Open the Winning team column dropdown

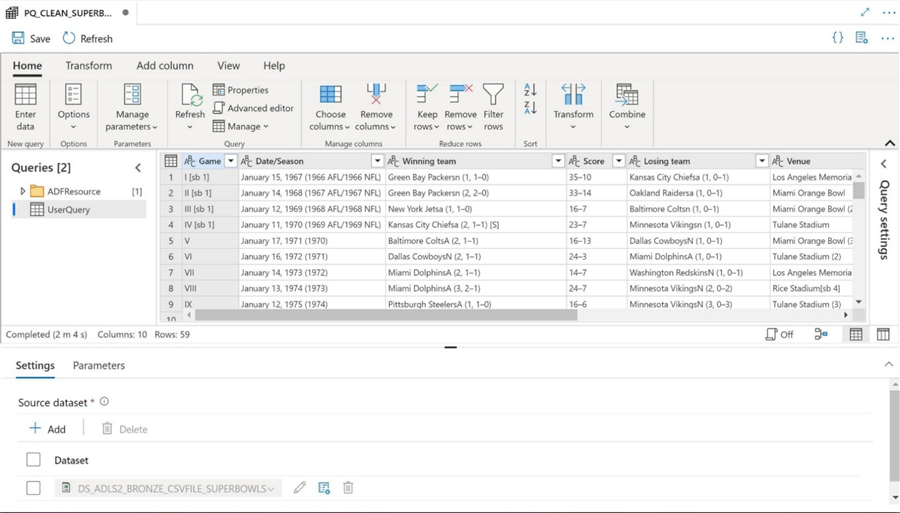point(558,161)
